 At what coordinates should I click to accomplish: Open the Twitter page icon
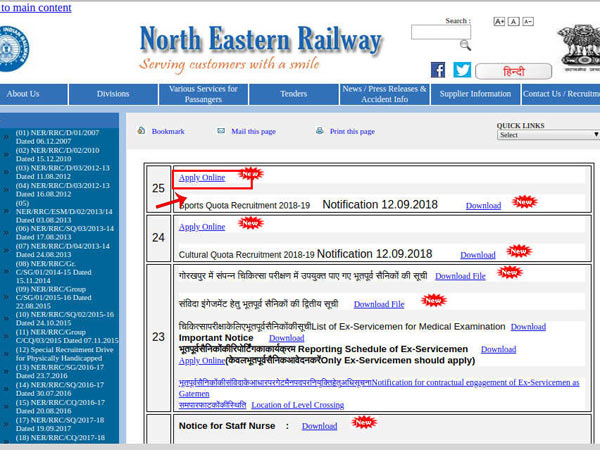[x=462, y=70]
